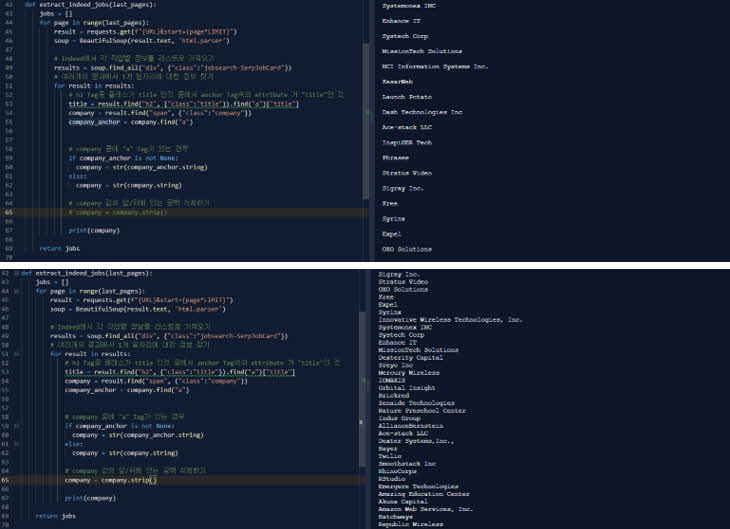730x529 pixels.
Task: Click 'InspiHER Tech' in the output
Action: 407,142
